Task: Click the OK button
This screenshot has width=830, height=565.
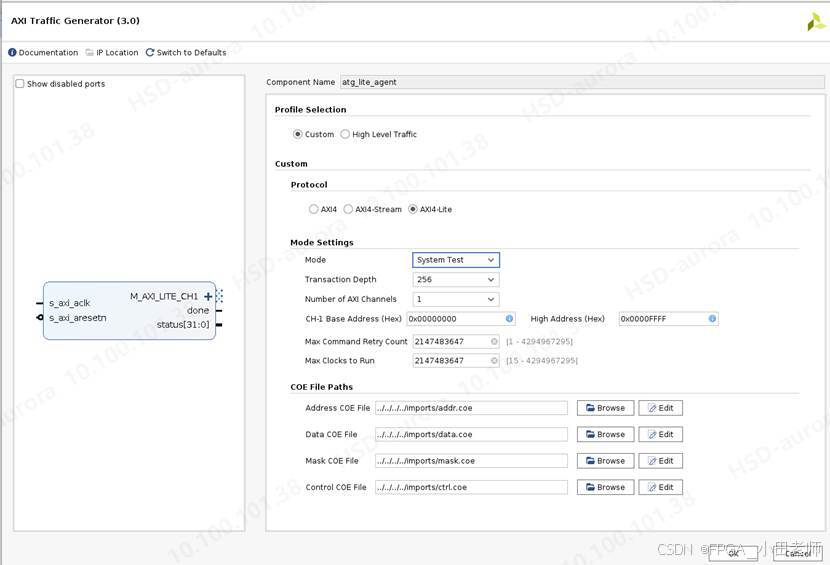Action: pyautogui.click(x=734, y=553)
